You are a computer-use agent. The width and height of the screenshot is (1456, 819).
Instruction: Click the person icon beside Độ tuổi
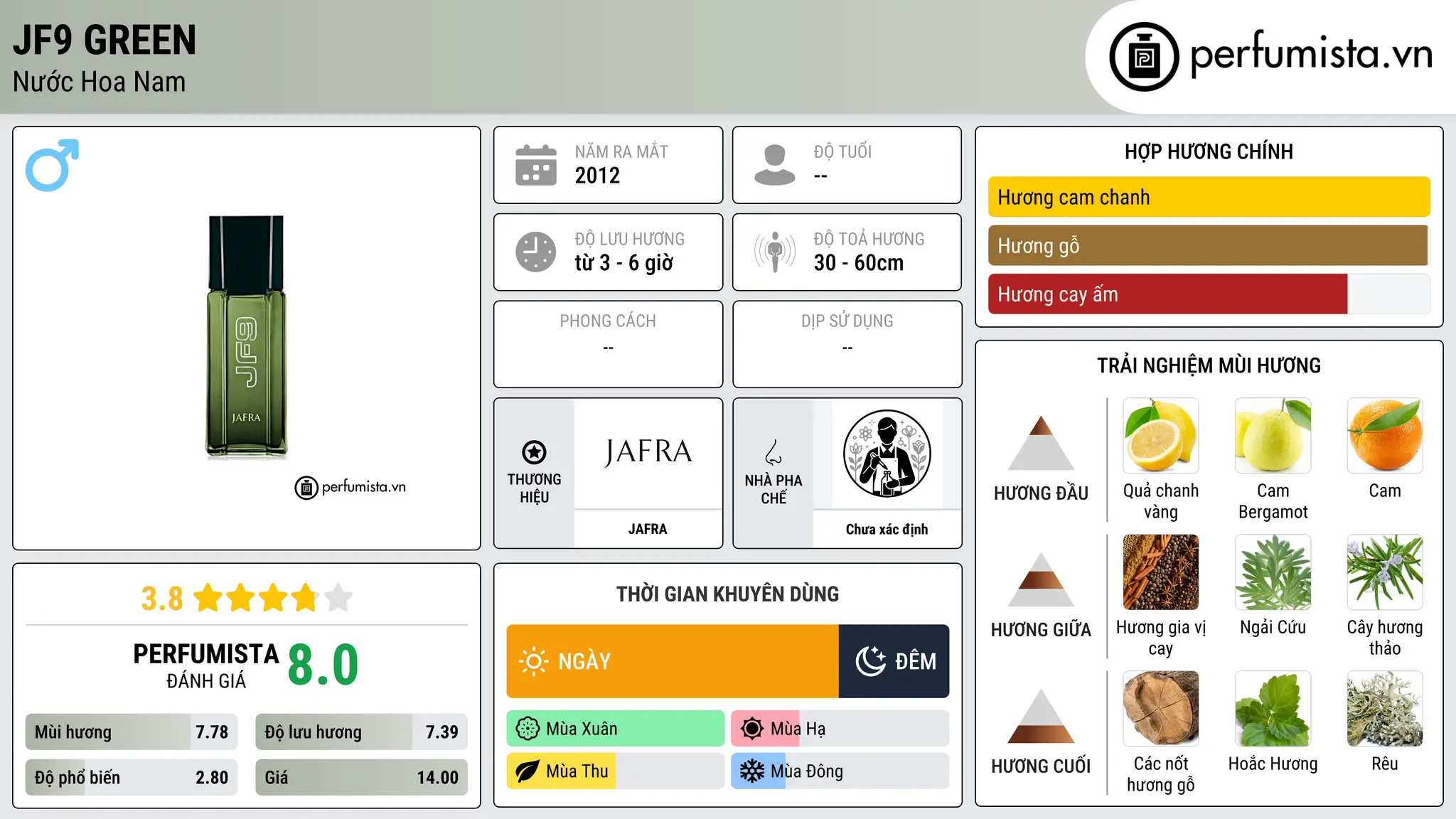point(775,165)
